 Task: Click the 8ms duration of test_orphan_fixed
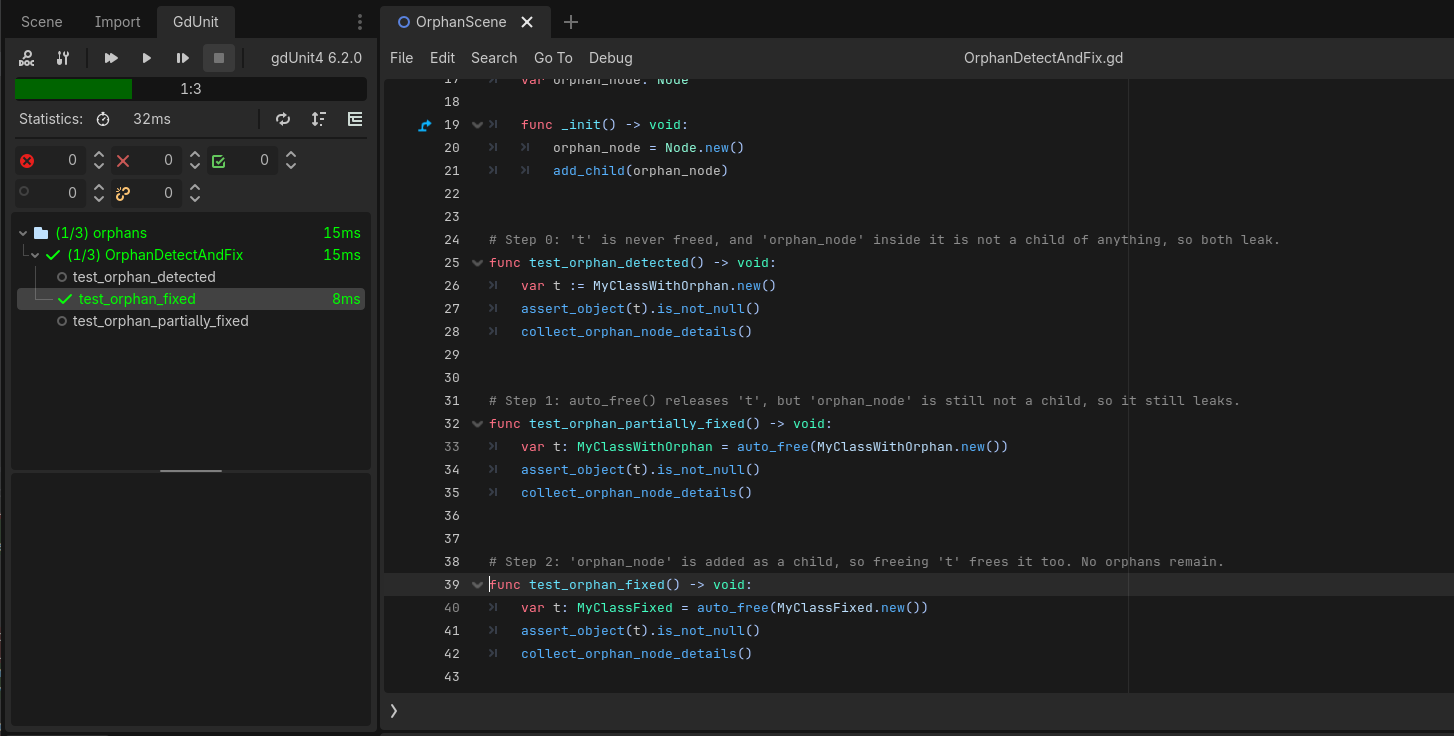click(346, 299)
